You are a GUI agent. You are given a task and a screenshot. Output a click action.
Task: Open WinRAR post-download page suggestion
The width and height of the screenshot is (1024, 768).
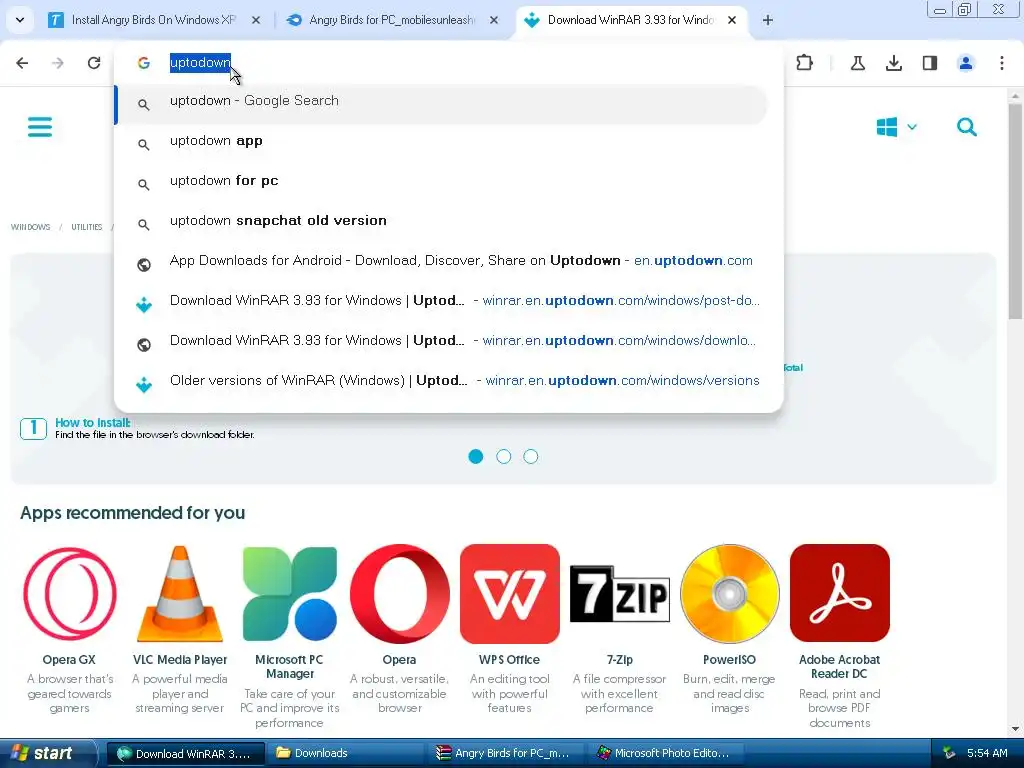(441, 301)
